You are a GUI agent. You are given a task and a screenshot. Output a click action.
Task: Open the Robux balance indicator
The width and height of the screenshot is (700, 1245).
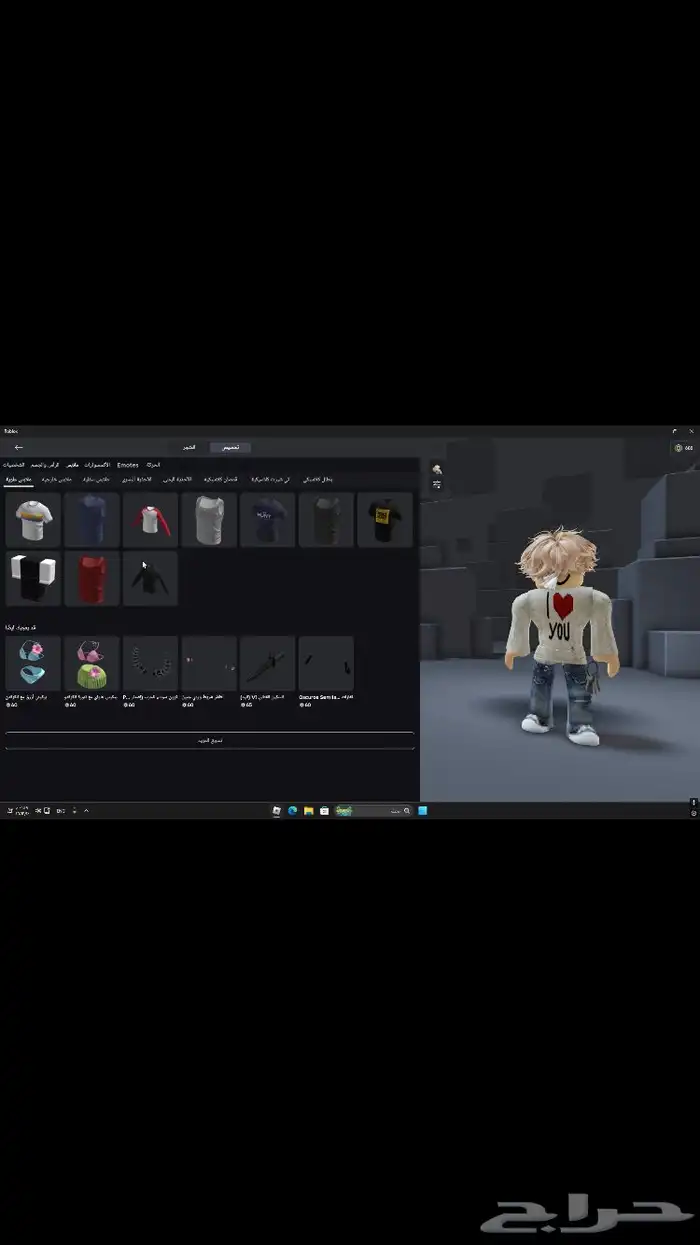684,448
